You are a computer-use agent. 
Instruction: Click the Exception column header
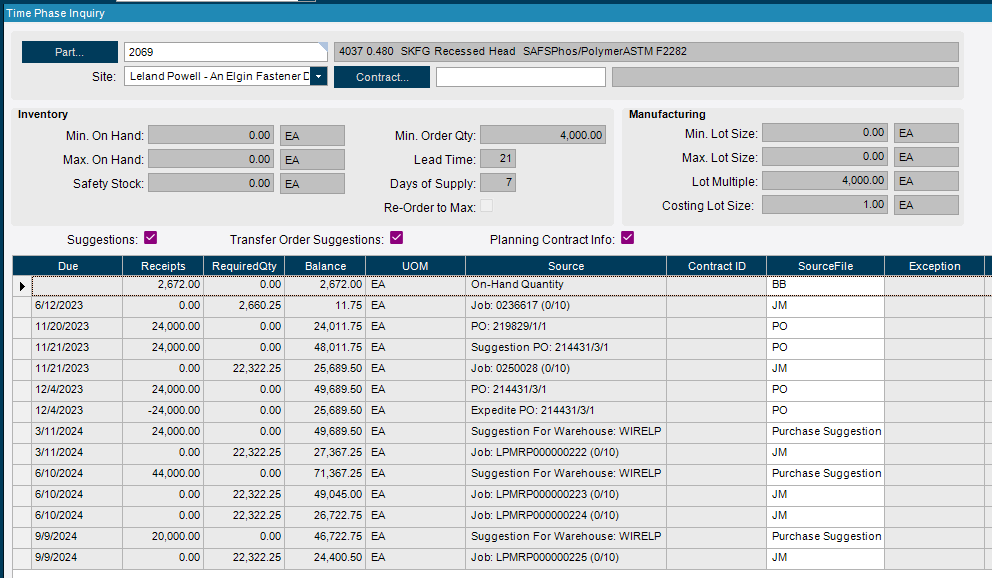(934, 266)
